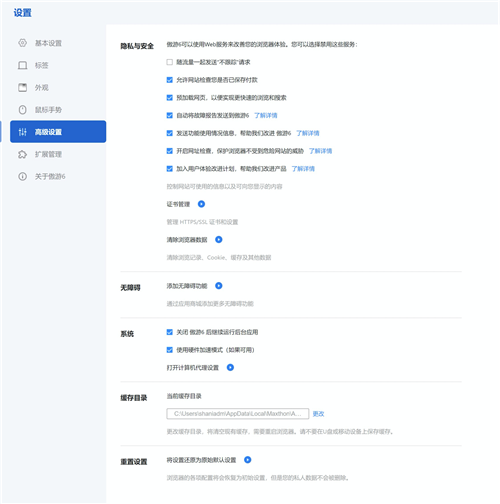Click the 当前缓存目录 path field
The width and height of the screenshot is (500, 504).
(238, 414)
